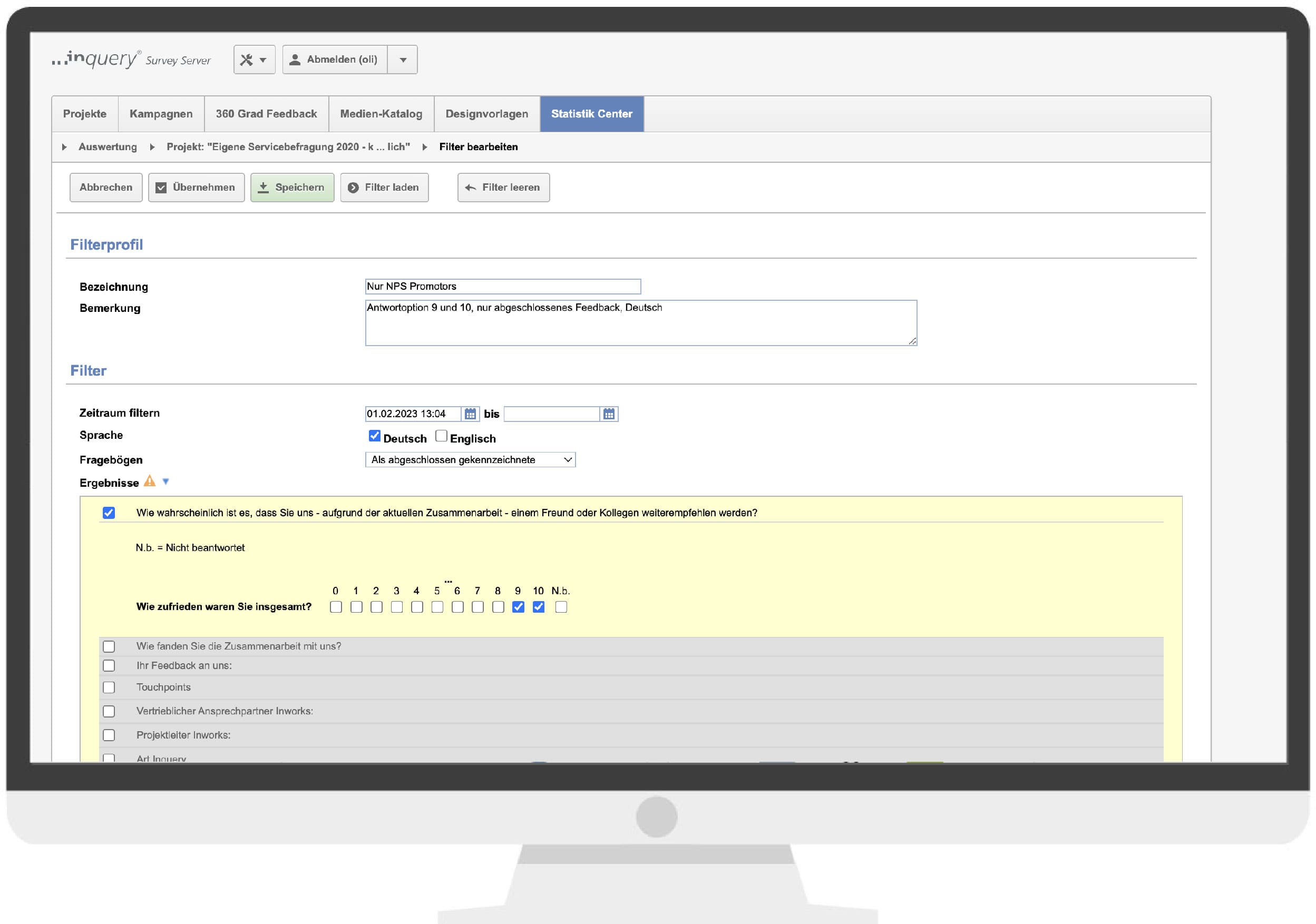The height and width of the screenshot is (924, 1316).
Task: Uncheck rating 9 checkbox
Action: [518, 607]
